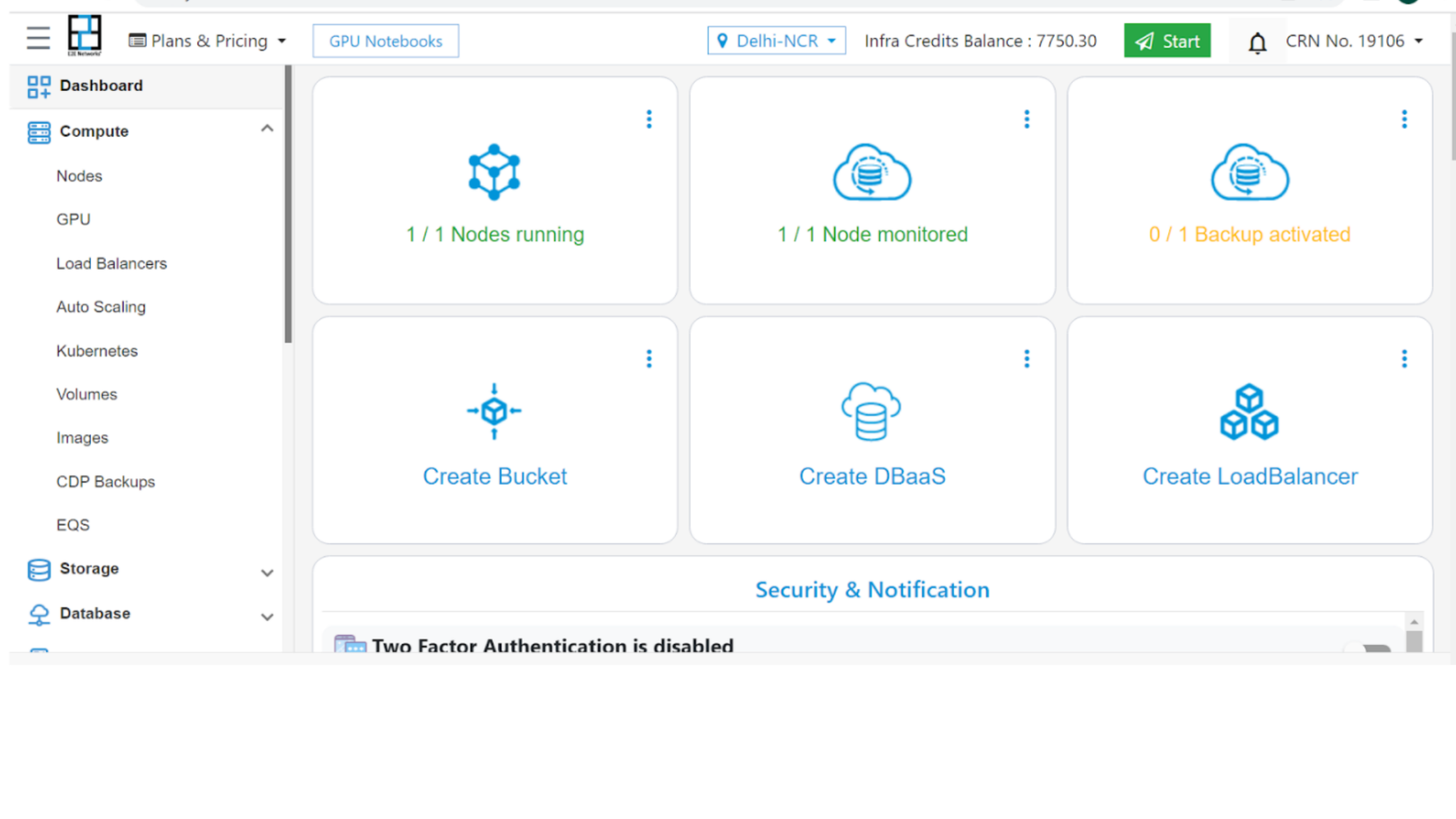
Task: Go to Dashboard in sidebar
Action: 146,86
